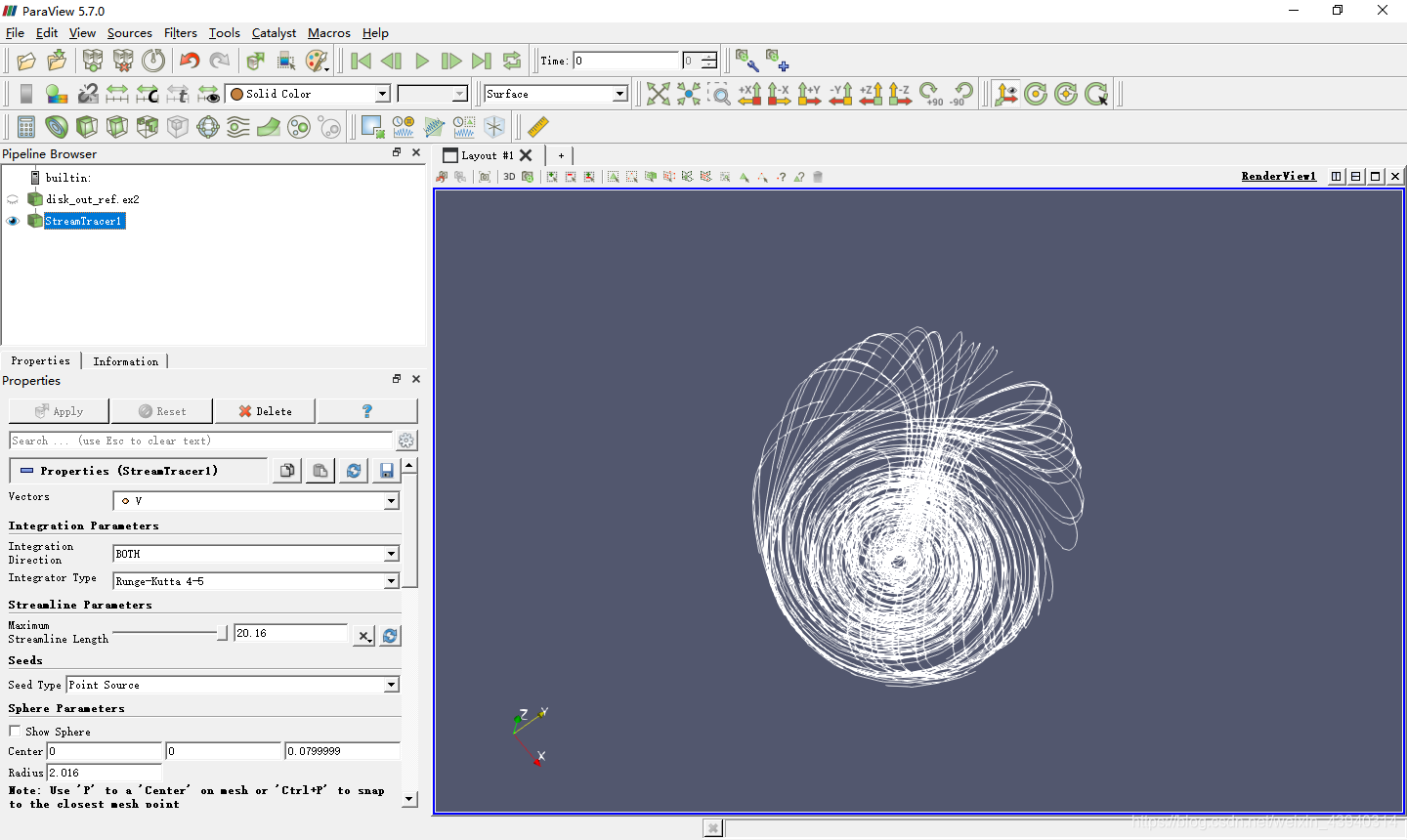Add a new layout tab with plus
1407x840 pixels.
(561, 155)
